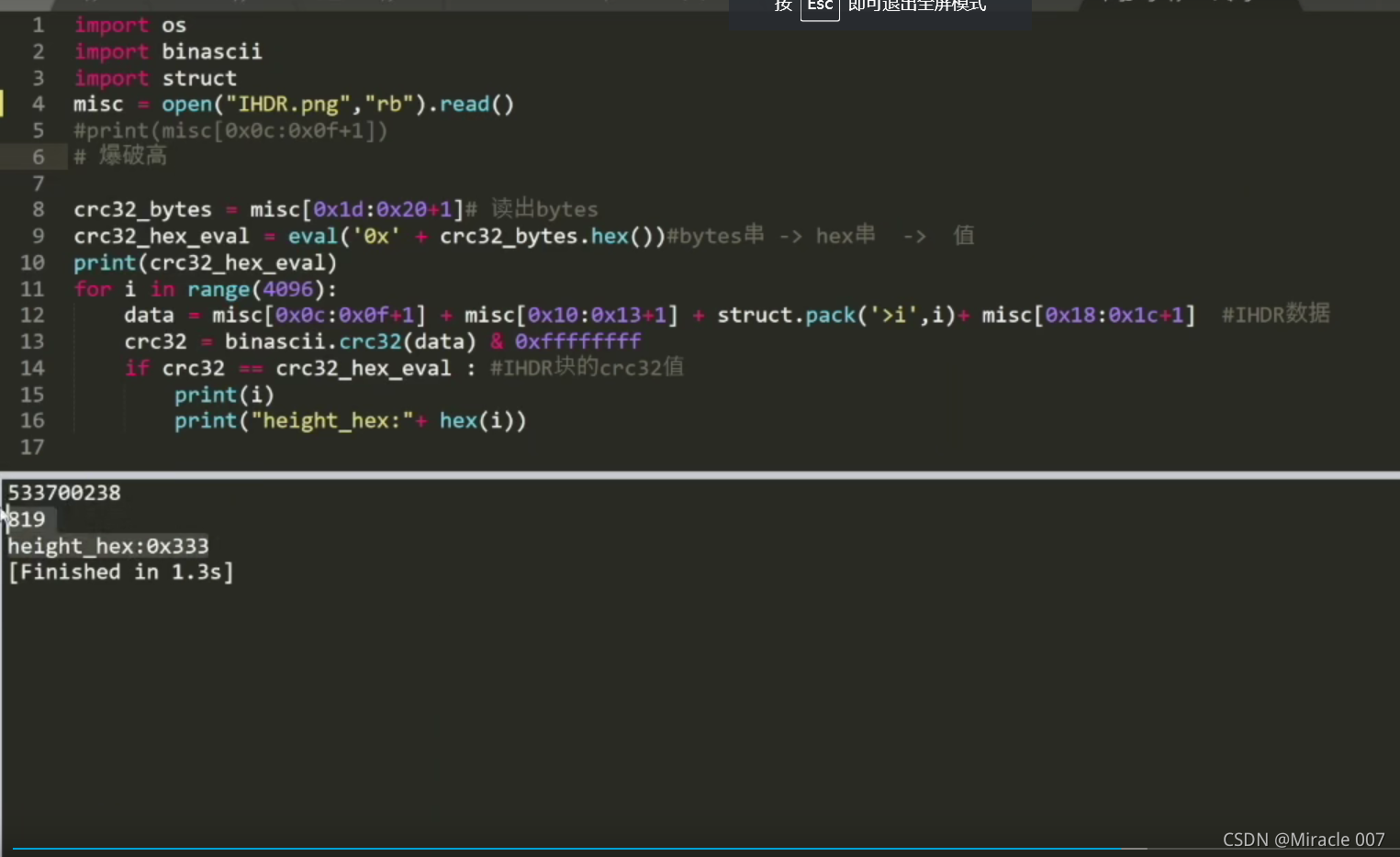The image size is (1400, 857).
Task: Click the eval('0x' call on line 9
Action: coord(344,236)
